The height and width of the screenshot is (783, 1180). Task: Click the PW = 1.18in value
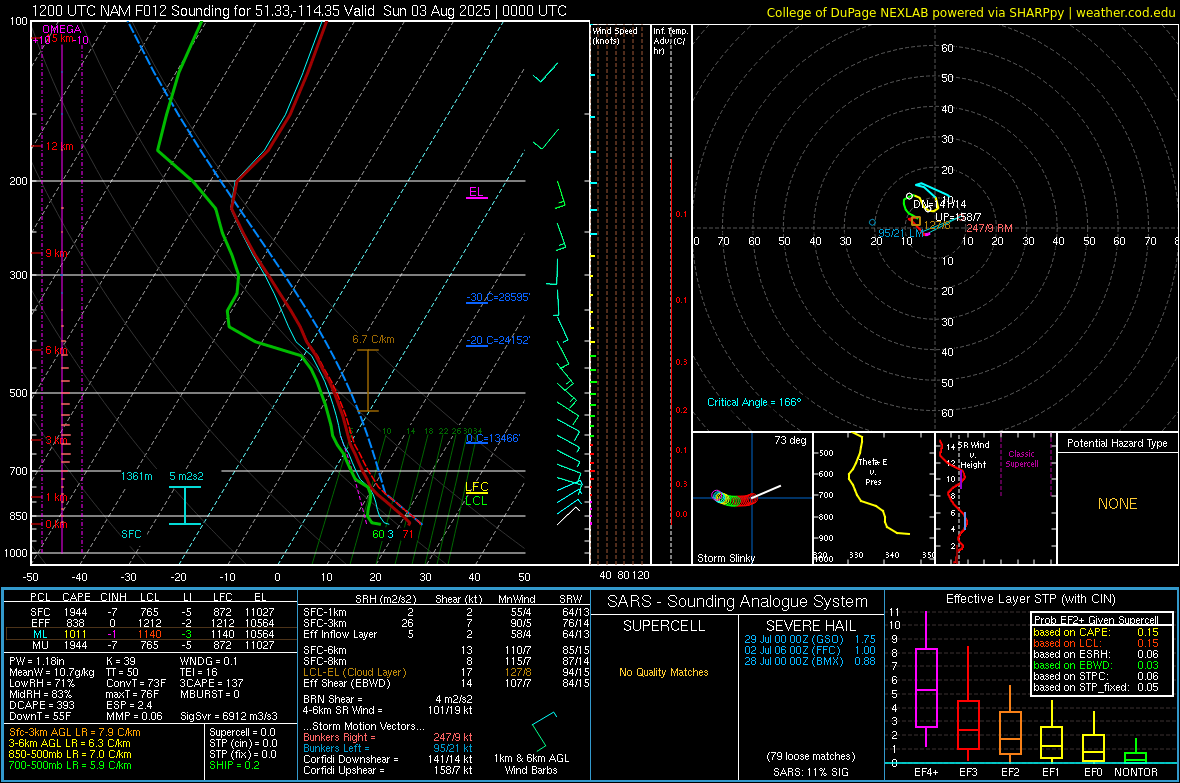37,662
